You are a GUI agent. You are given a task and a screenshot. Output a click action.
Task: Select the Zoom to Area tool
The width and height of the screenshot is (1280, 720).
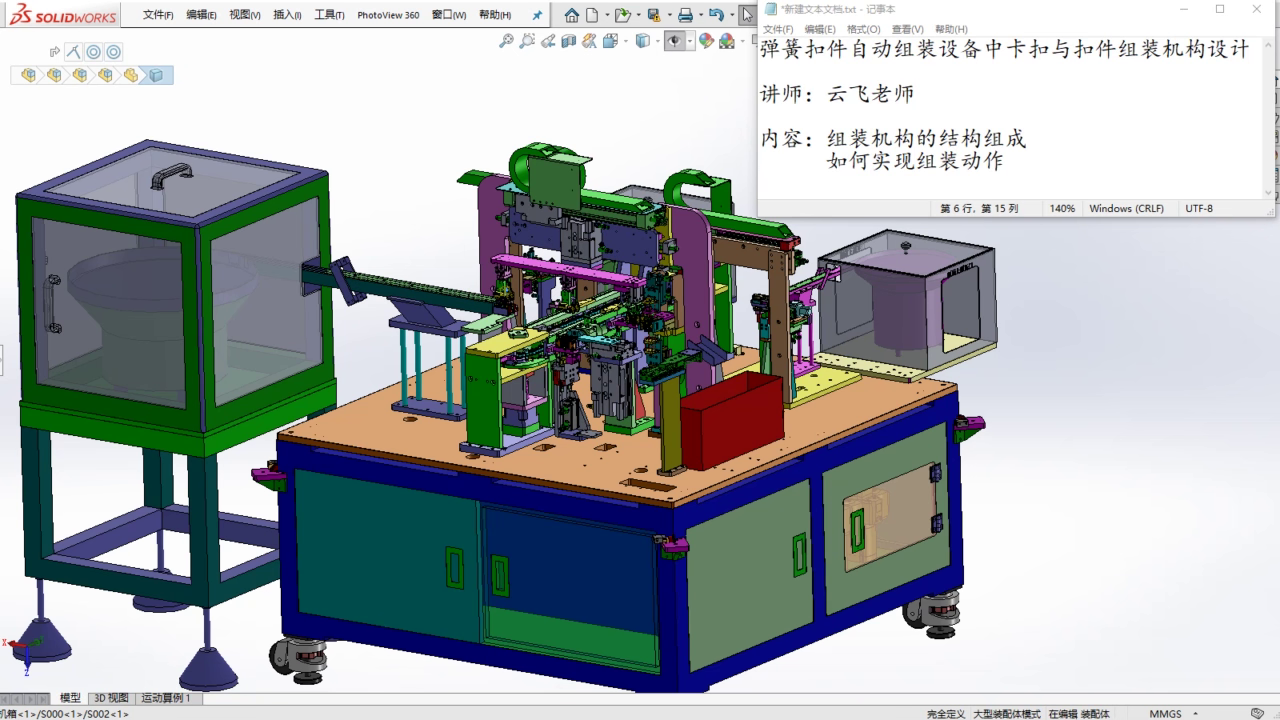pos(527,41)
